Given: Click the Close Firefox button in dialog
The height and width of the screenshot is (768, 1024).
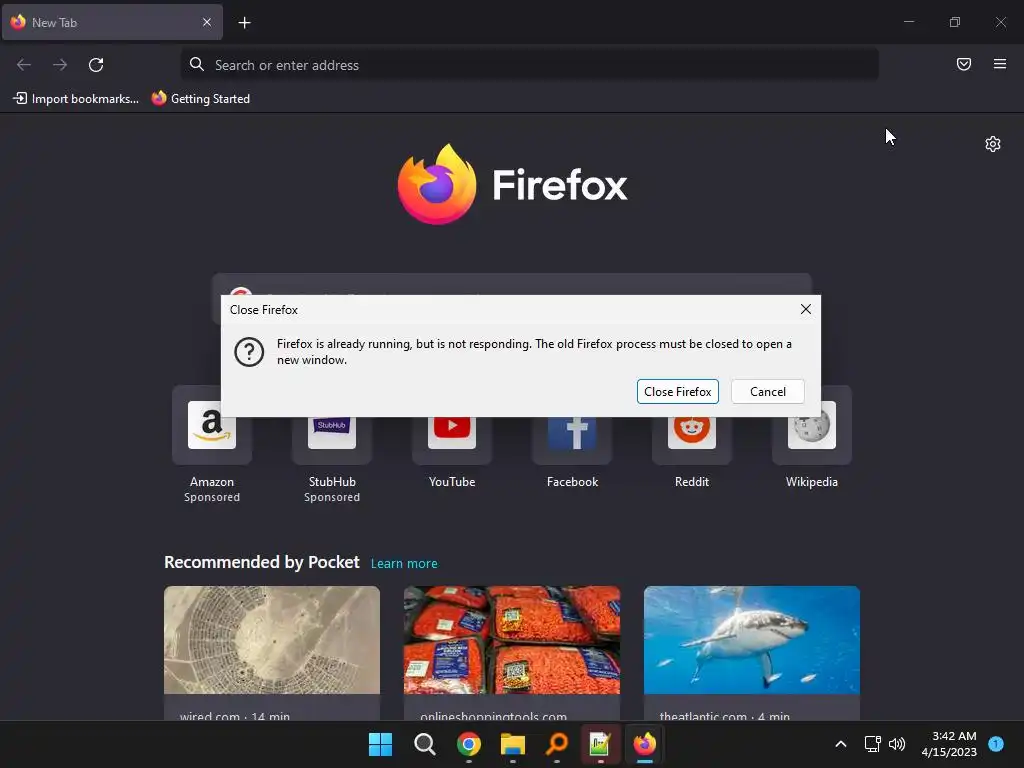Looking at the screenshot, I should [677, 391].
